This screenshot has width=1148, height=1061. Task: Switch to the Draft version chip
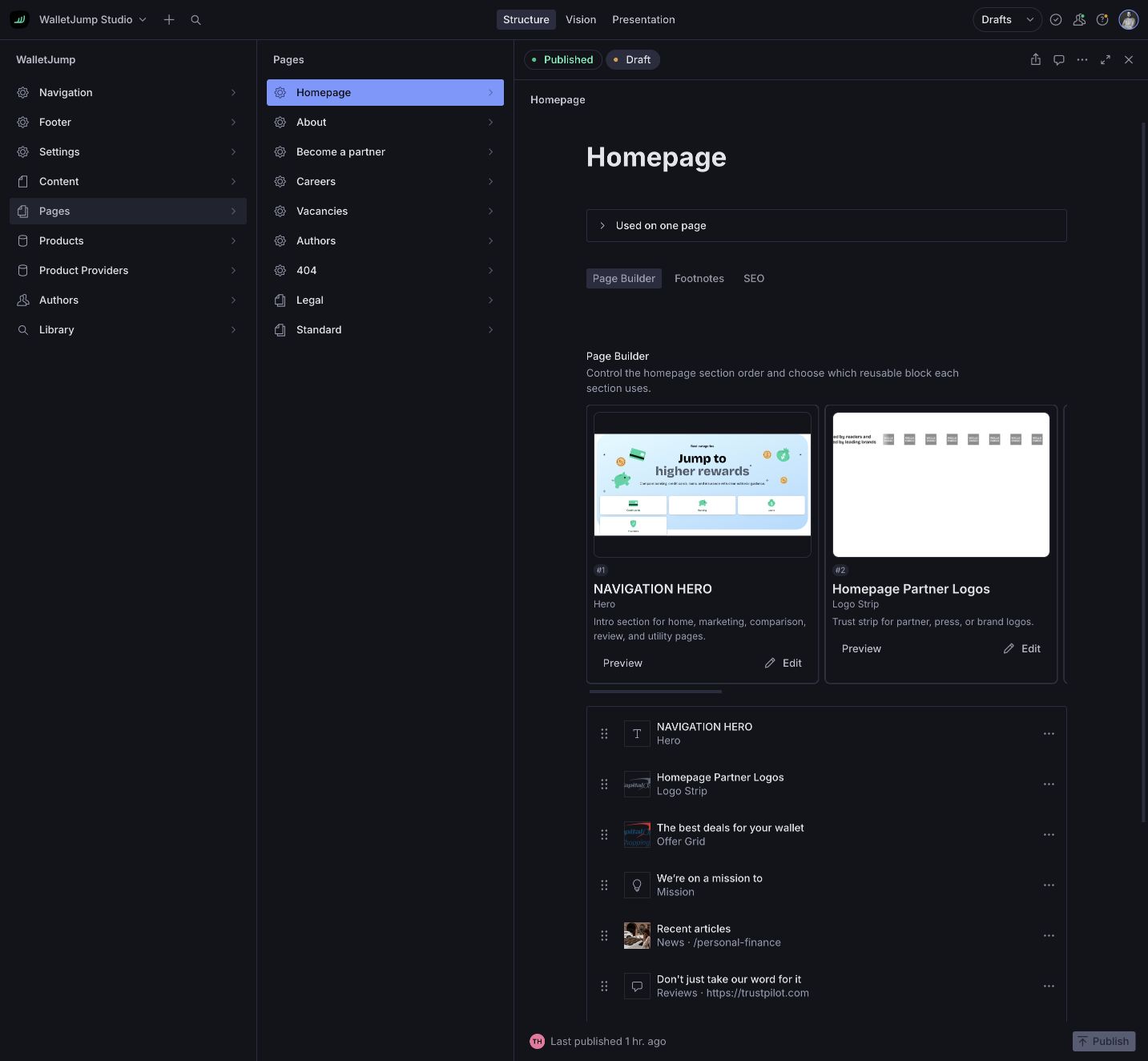click(632, 59)
